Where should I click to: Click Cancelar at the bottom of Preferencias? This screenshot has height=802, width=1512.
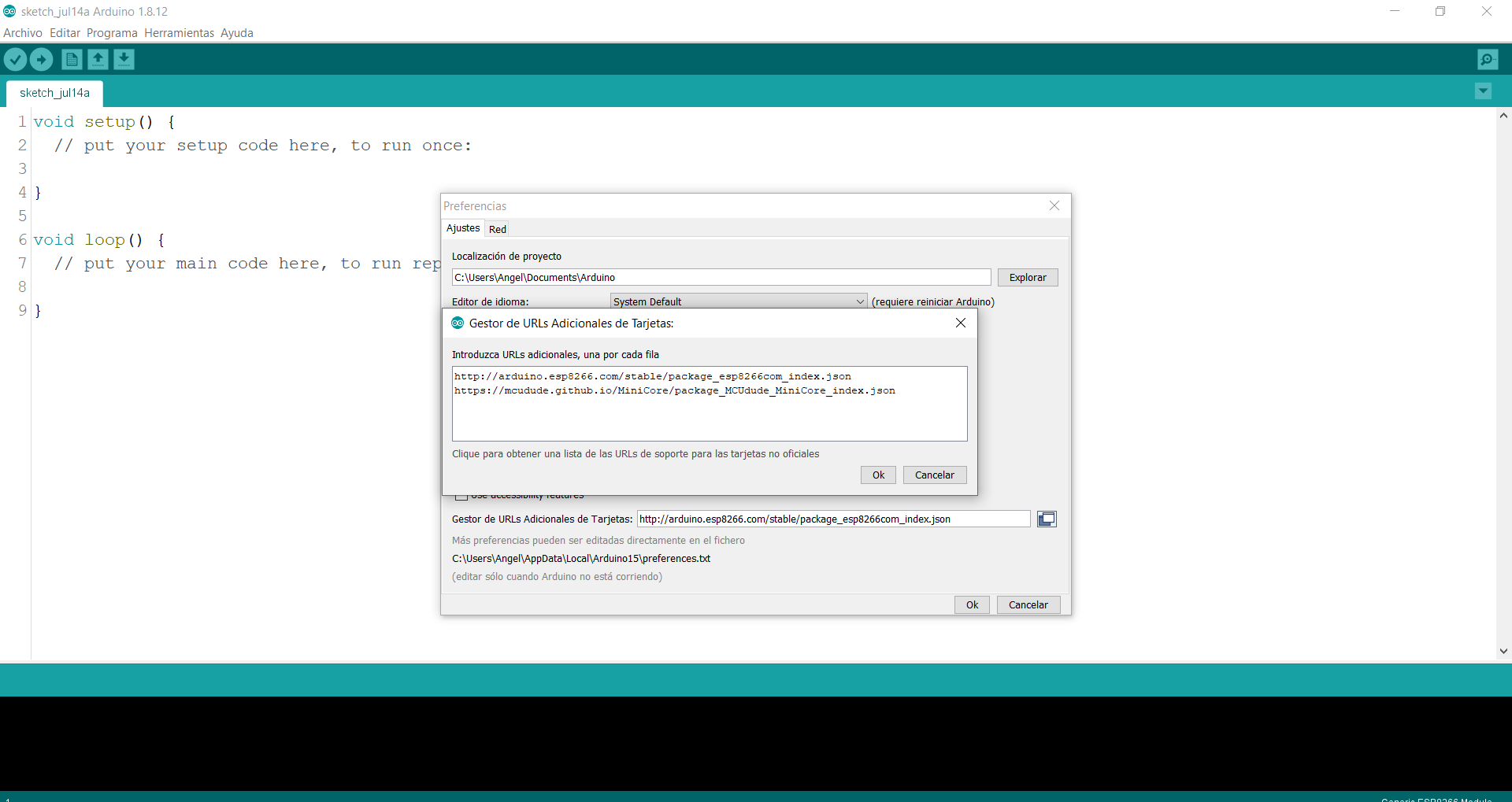click(1028, 605)
